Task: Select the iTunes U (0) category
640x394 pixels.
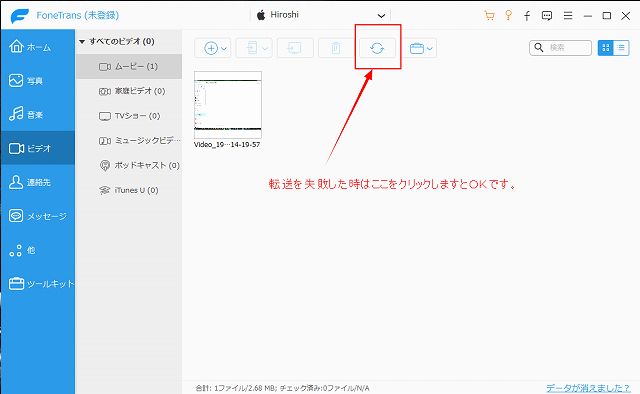Action: (129, 190)
